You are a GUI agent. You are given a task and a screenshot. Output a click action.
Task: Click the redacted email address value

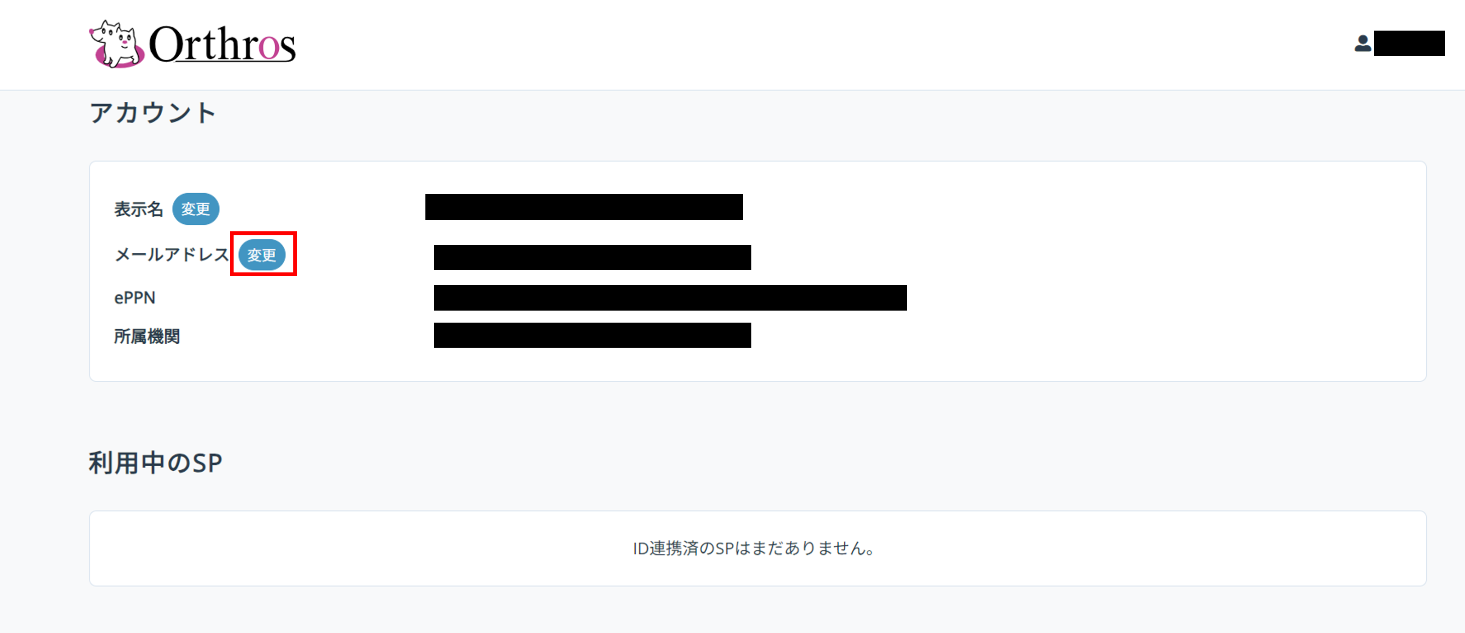pyautogui.click(x=592, y=257)
